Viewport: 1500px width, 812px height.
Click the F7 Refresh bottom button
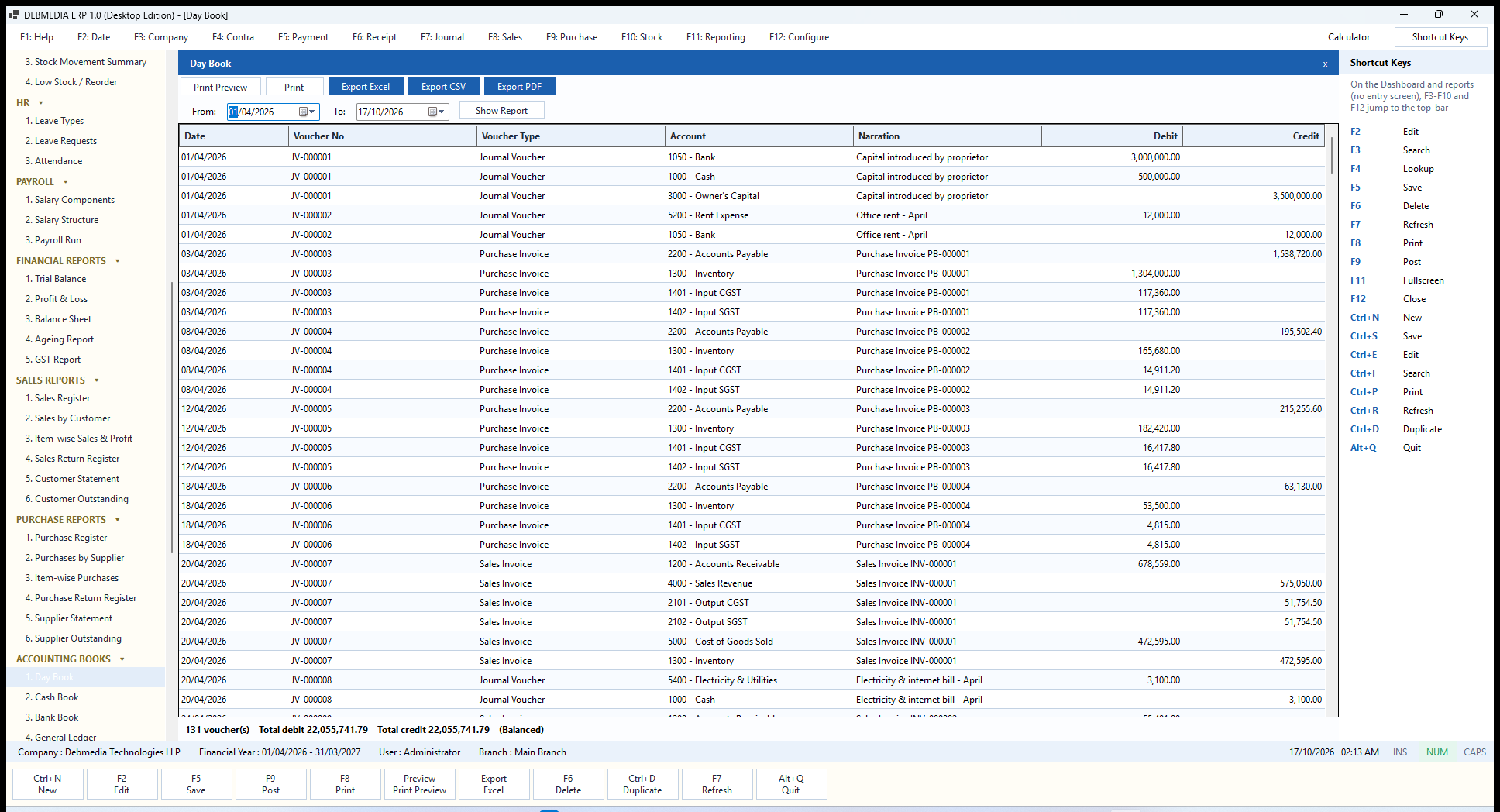point(717,784)
